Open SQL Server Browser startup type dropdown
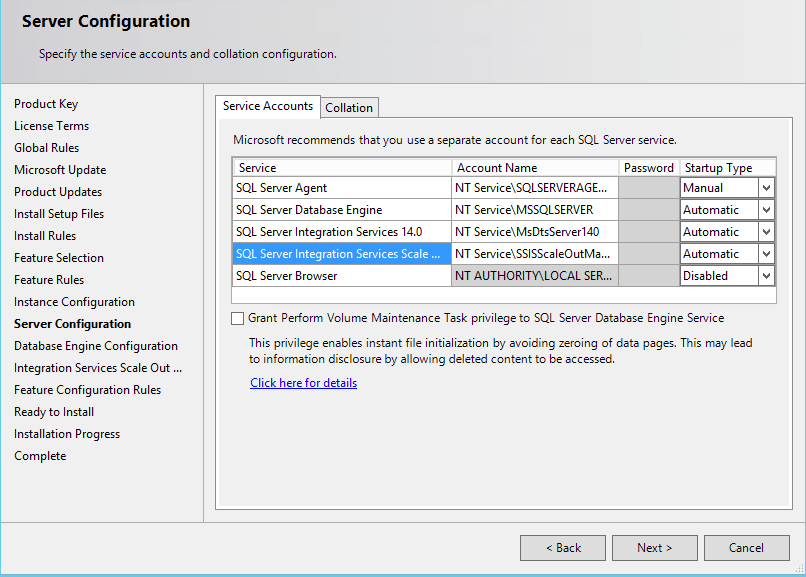This screenshot has height=577, width=806. 767,275
